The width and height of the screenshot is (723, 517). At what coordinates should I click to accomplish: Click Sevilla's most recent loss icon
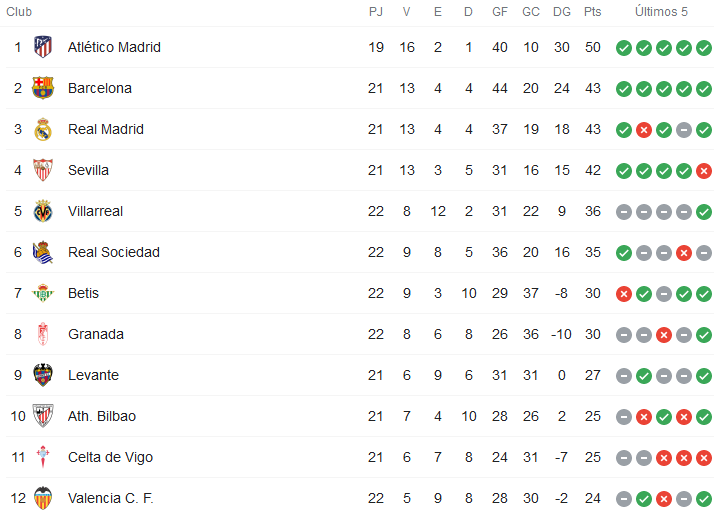(704, 171)
